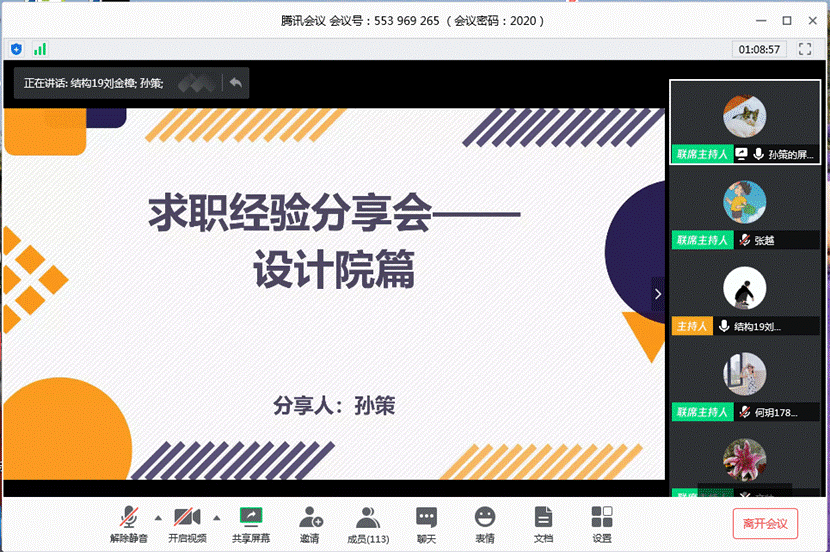
Task: Open the 邀请 invite icon
Action: (310, 523)
